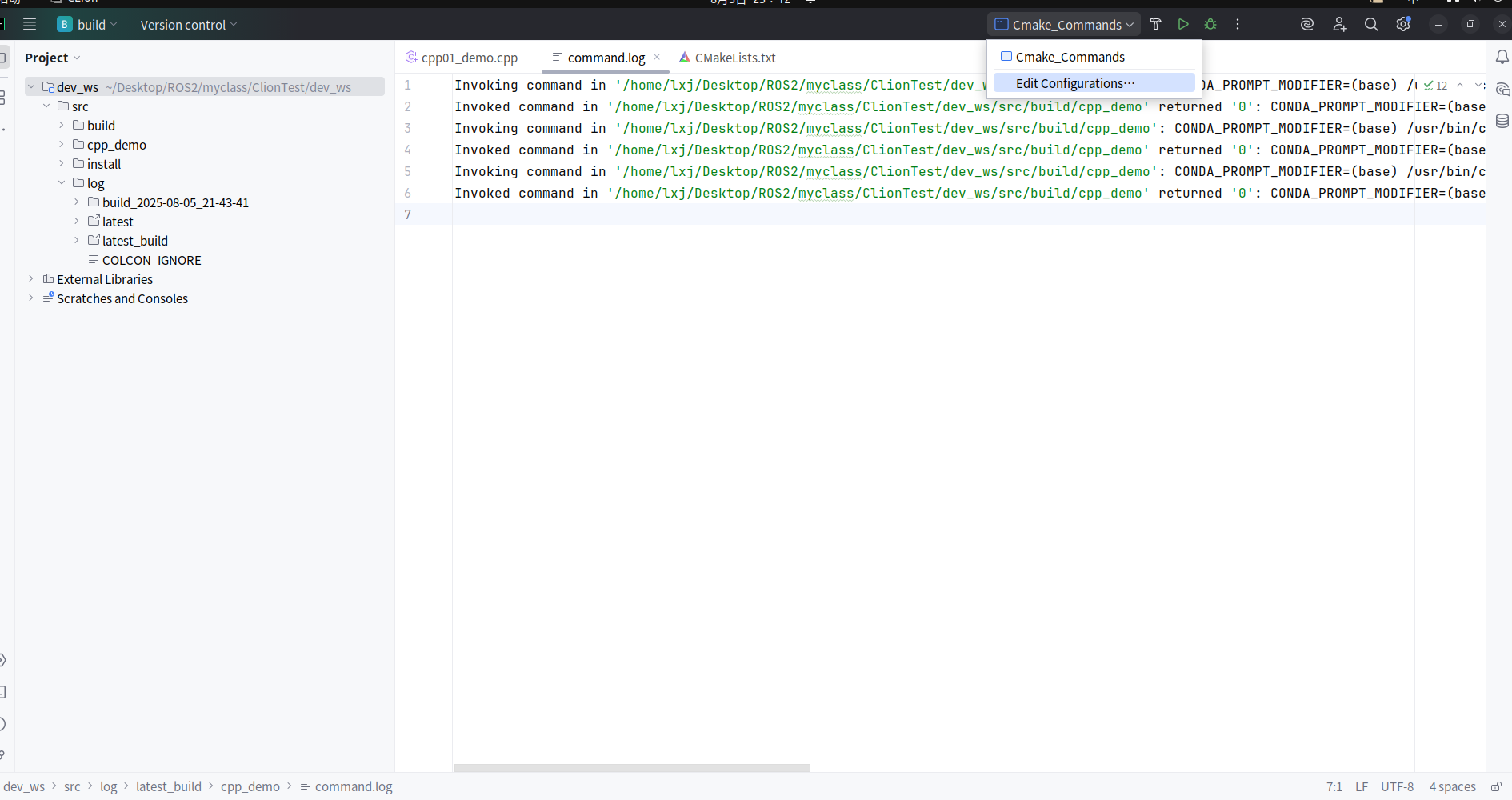Viewport: 1512px width, 800px height.
Task: Expand the cpp_demo folder
Action: coord(62,145)
